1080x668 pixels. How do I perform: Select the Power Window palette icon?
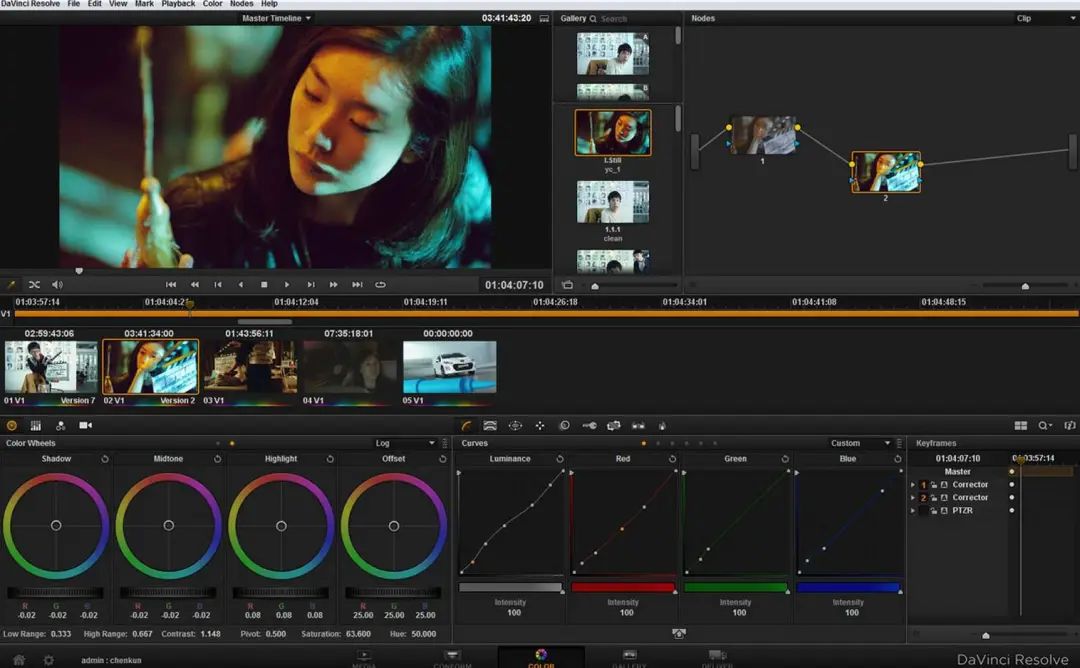(x=515, y=425)
